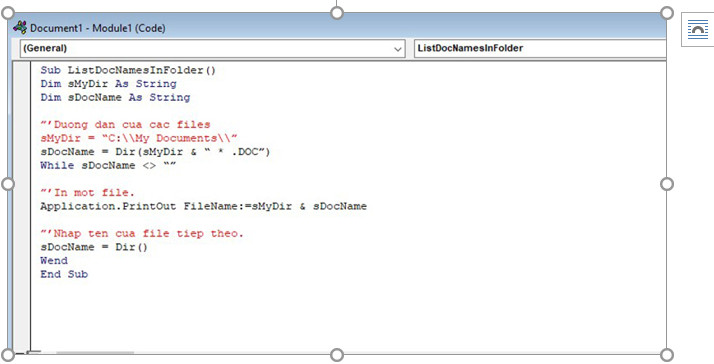Click the VBA module icon in title bar
The width and height of the screenshot is (714, 364).
[x=20, y=27]
